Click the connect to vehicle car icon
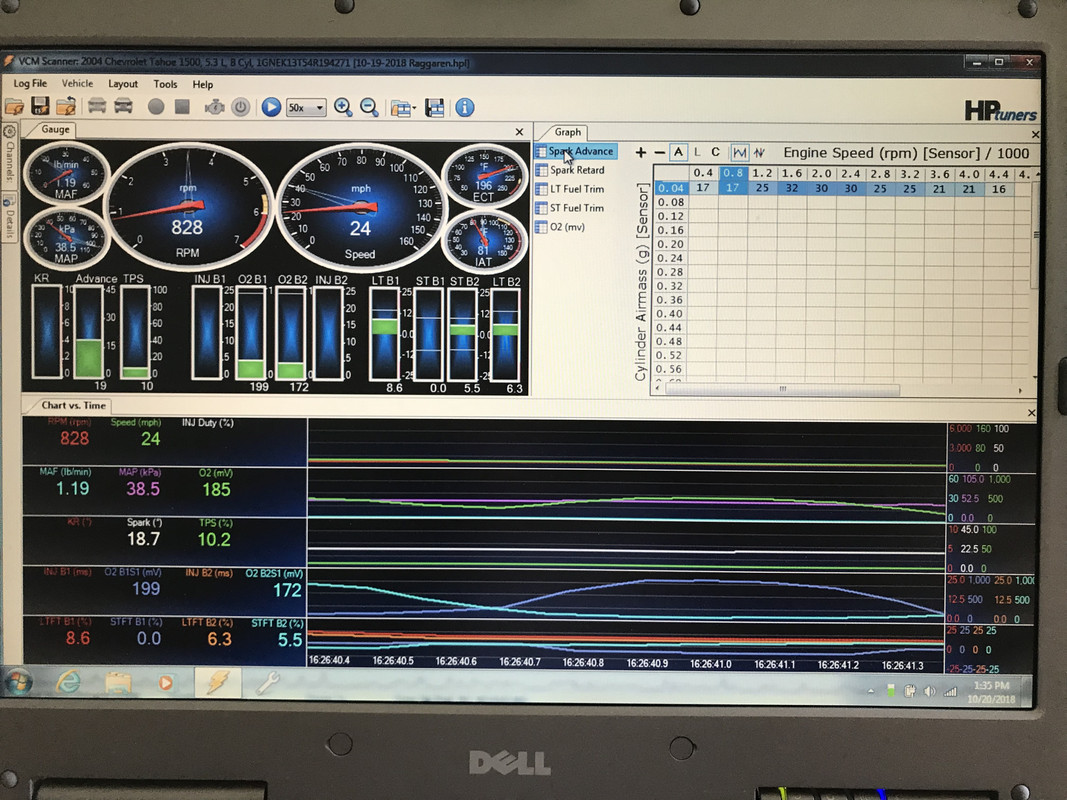The width and height of the screenshot is (1067, 800). (97, 106)
